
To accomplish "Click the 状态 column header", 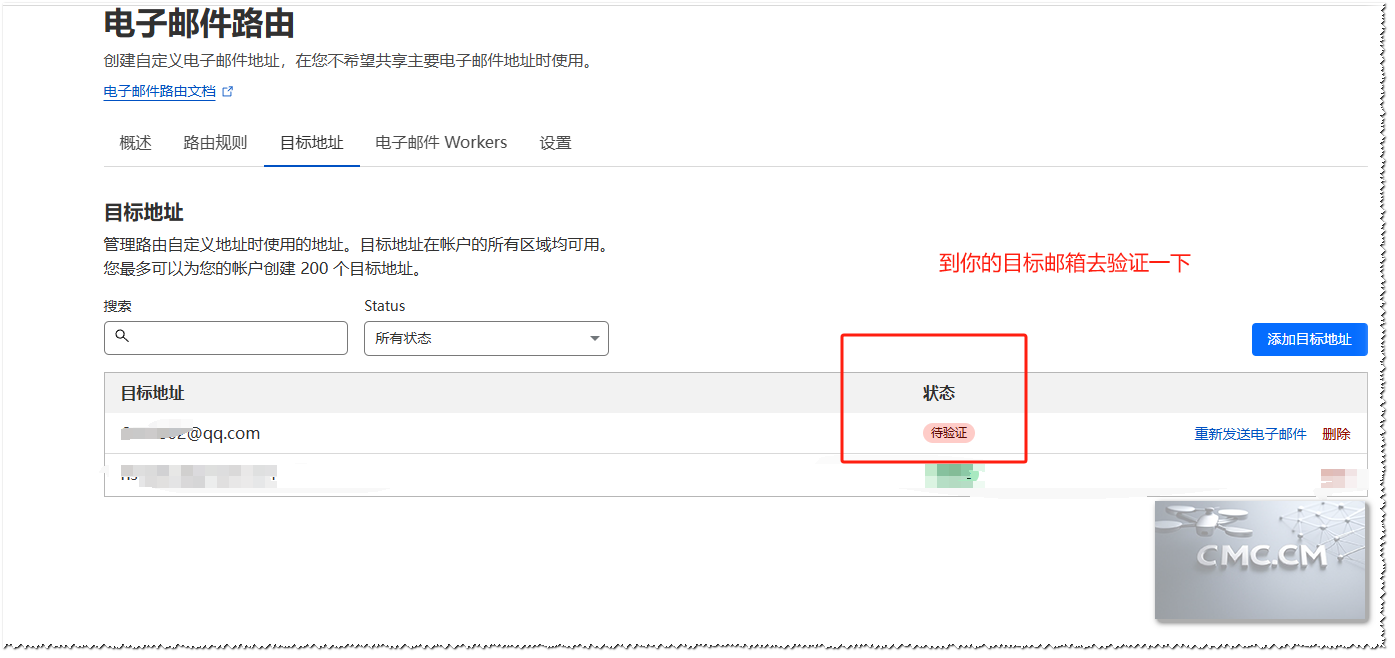I will coord(939,393).
